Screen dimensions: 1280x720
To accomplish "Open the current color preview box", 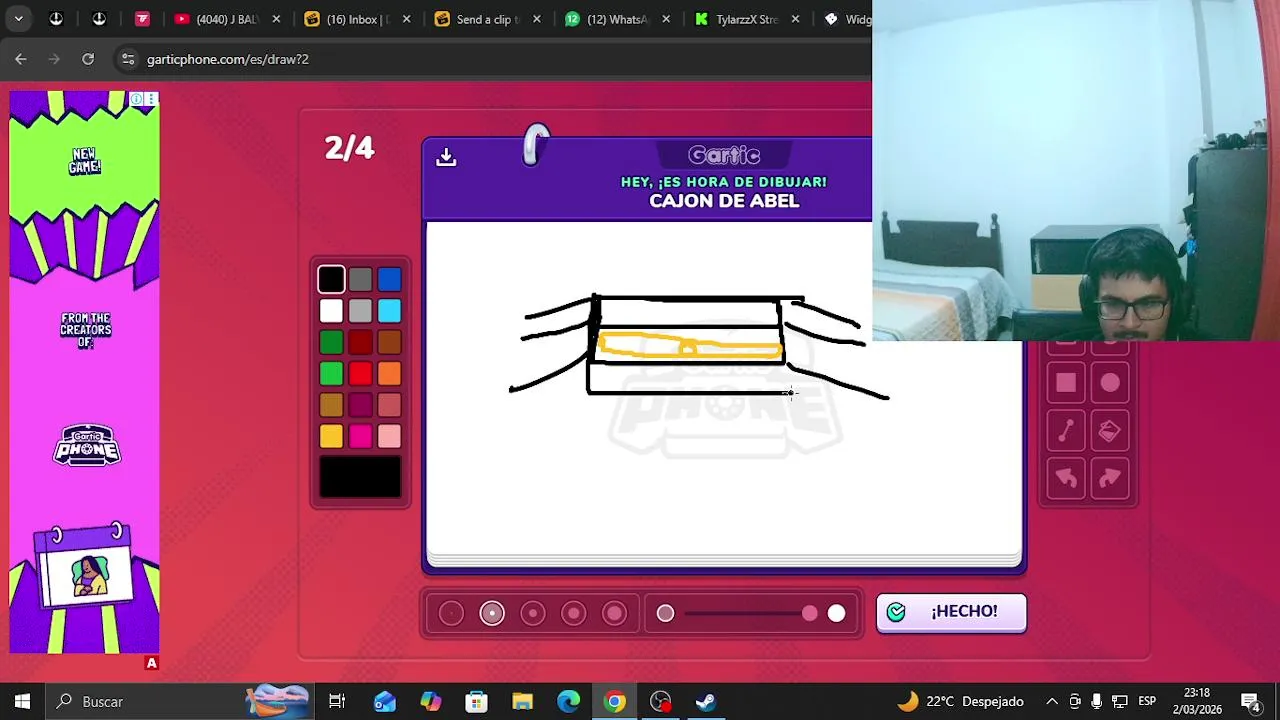I will (x=360, y=476).
